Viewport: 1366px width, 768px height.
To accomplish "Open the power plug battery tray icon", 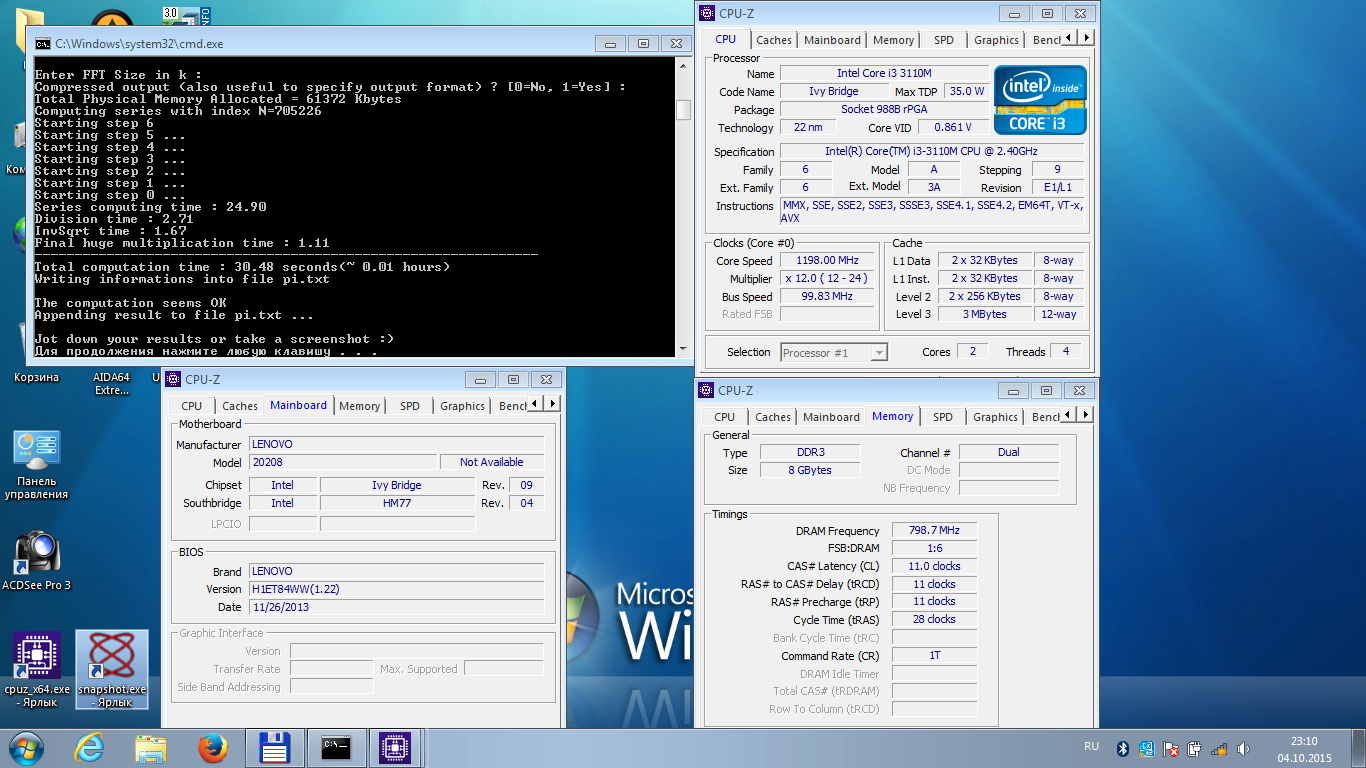I will pyautogui.click(x=1194, y=748).
